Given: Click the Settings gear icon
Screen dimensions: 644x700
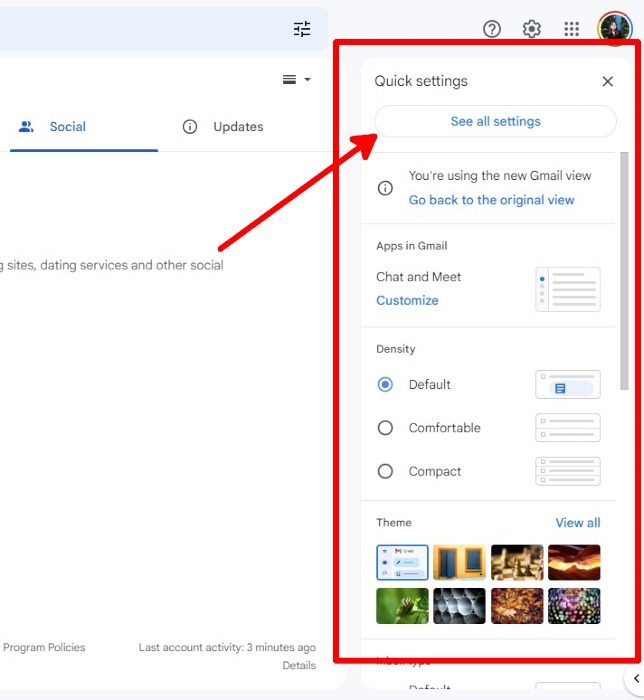Looking at the screenshot, I should coord(532,29).
